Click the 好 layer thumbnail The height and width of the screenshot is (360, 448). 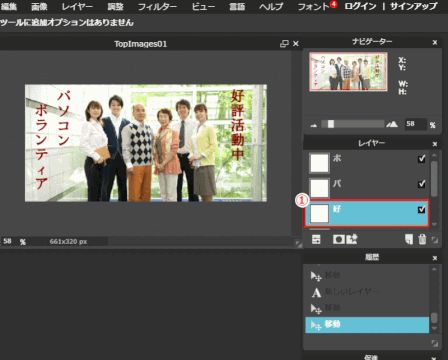tap(319, 214)
